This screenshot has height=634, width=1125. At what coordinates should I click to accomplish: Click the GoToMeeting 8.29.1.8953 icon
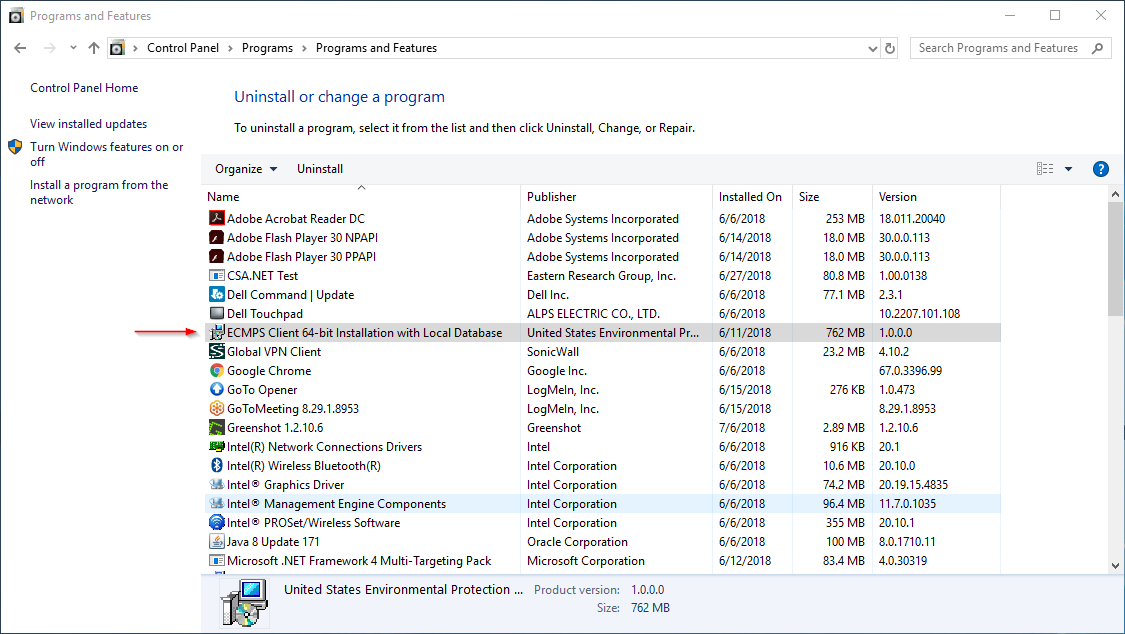pyautogui.click(x=217, y=408)
